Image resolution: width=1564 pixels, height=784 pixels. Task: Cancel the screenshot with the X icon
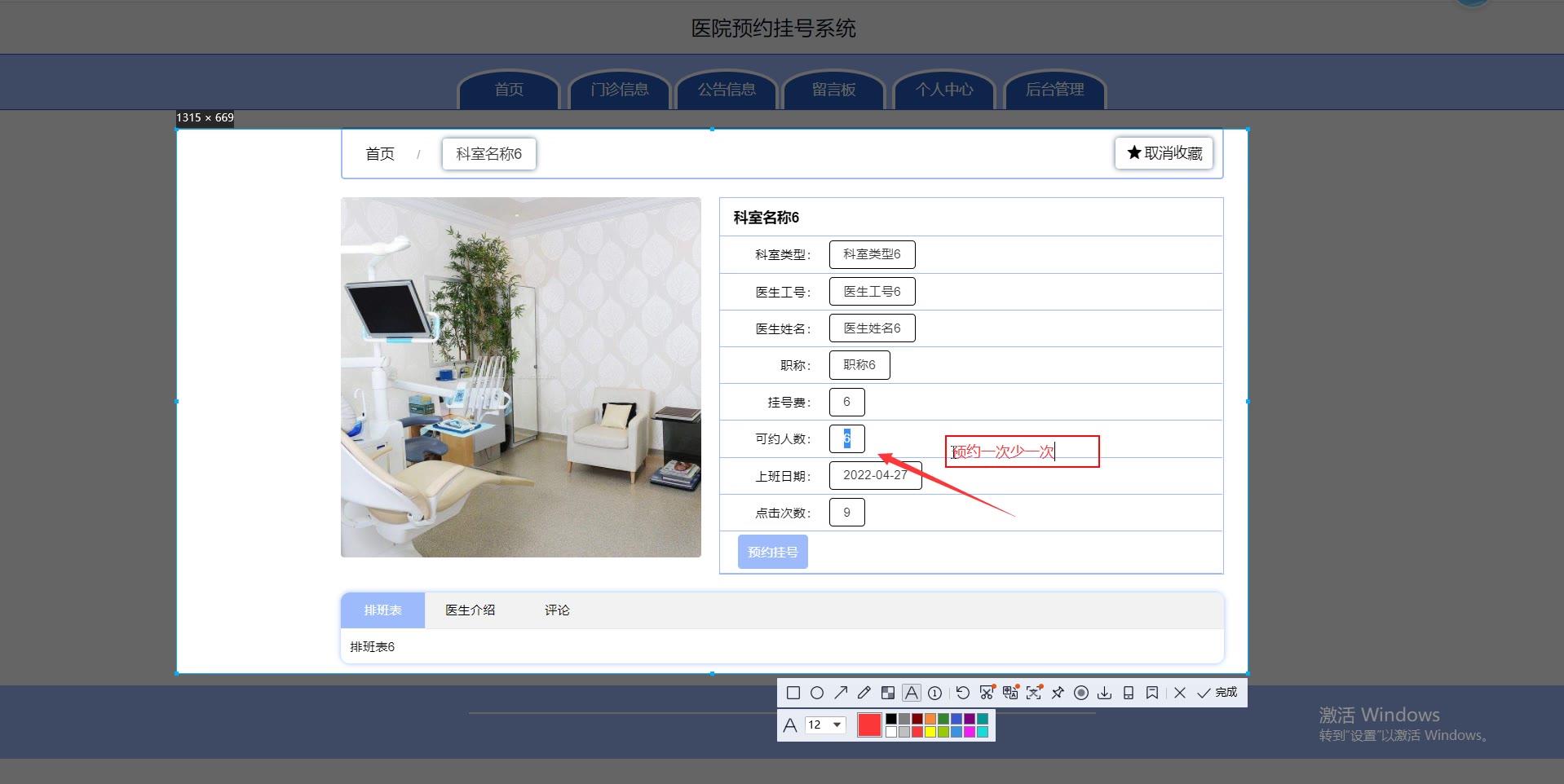tap(1180, 693)
